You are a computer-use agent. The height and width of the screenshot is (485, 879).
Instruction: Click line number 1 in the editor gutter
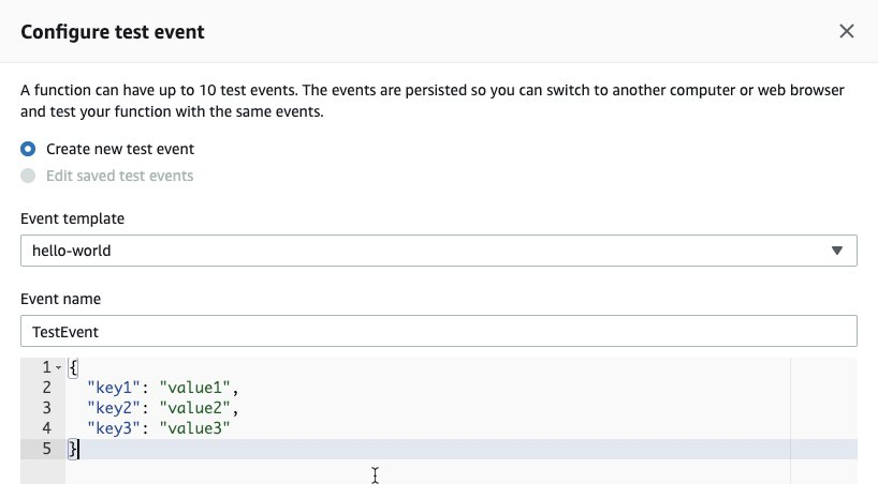[46, 368]
